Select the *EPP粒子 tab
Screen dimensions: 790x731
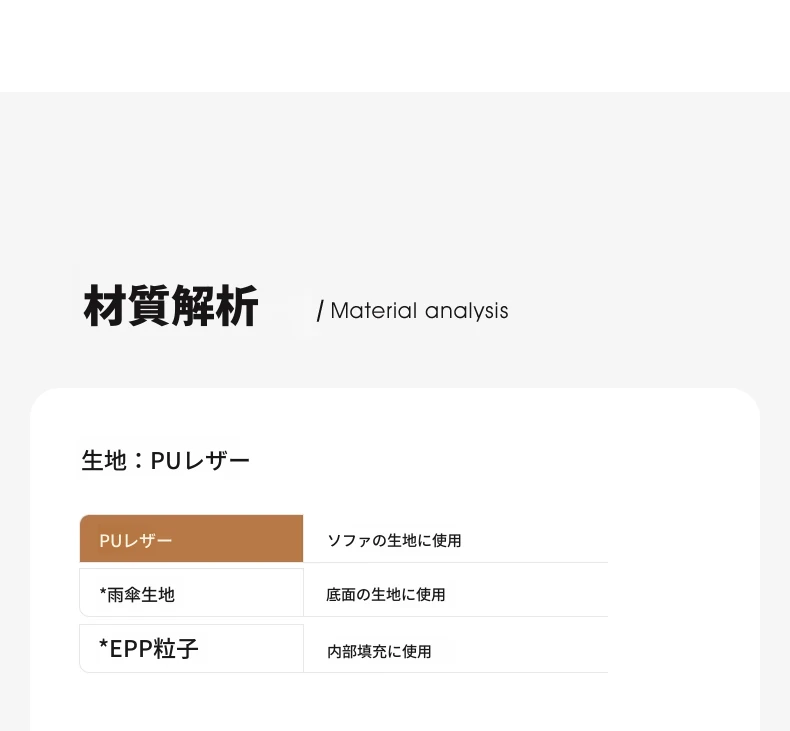191,648
